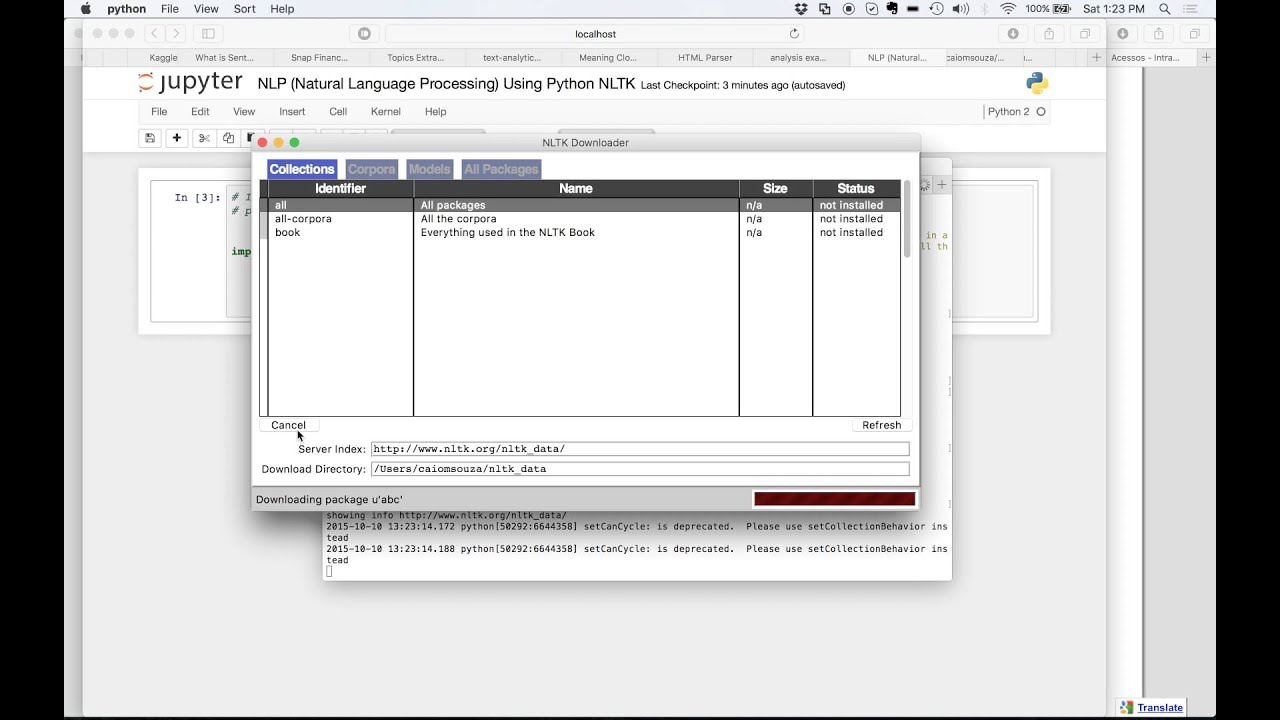Open Jupyter Kernel menu
This screenshot has height=720, width=1280.
tap(385, 112)
